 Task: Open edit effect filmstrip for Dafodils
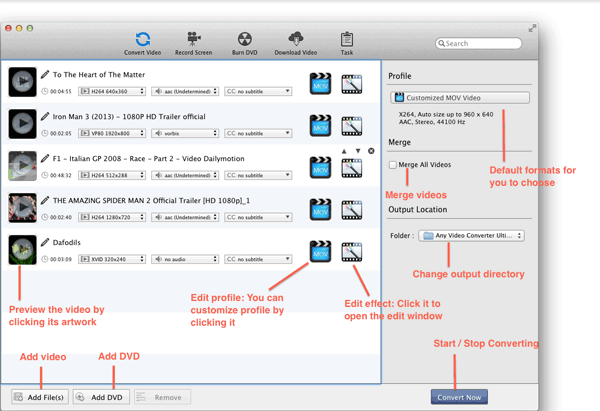pyautogui.click(x=351, y=252)
